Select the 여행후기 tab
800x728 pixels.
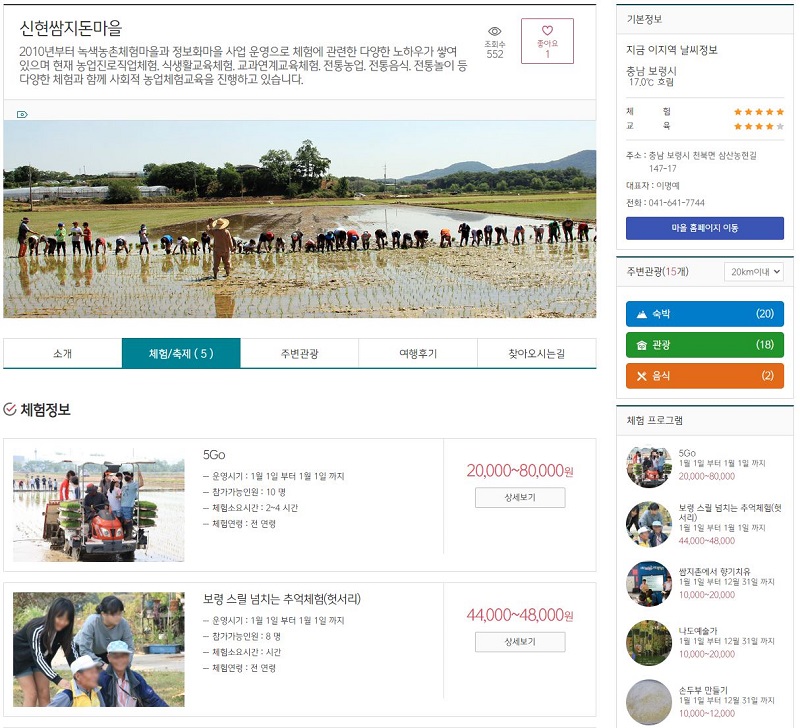point(418,353)
